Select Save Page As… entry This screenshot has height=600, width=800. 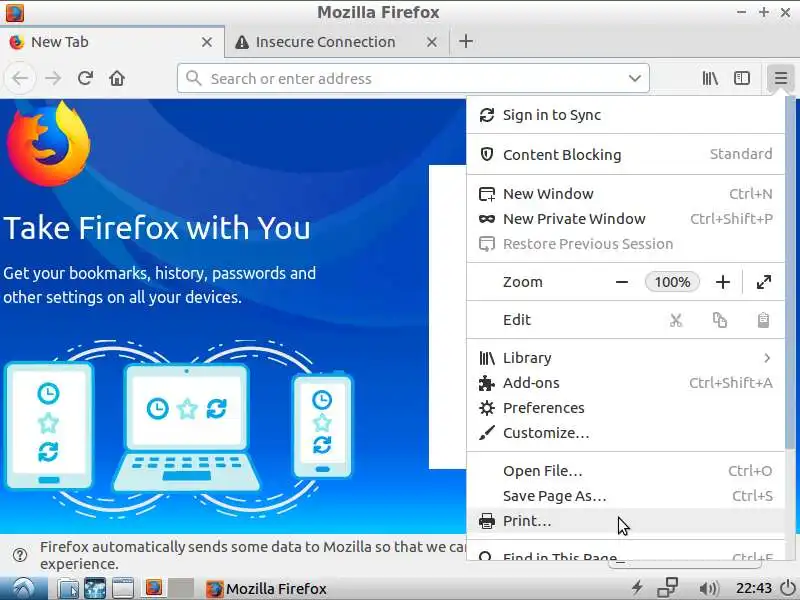click(626, 496)
